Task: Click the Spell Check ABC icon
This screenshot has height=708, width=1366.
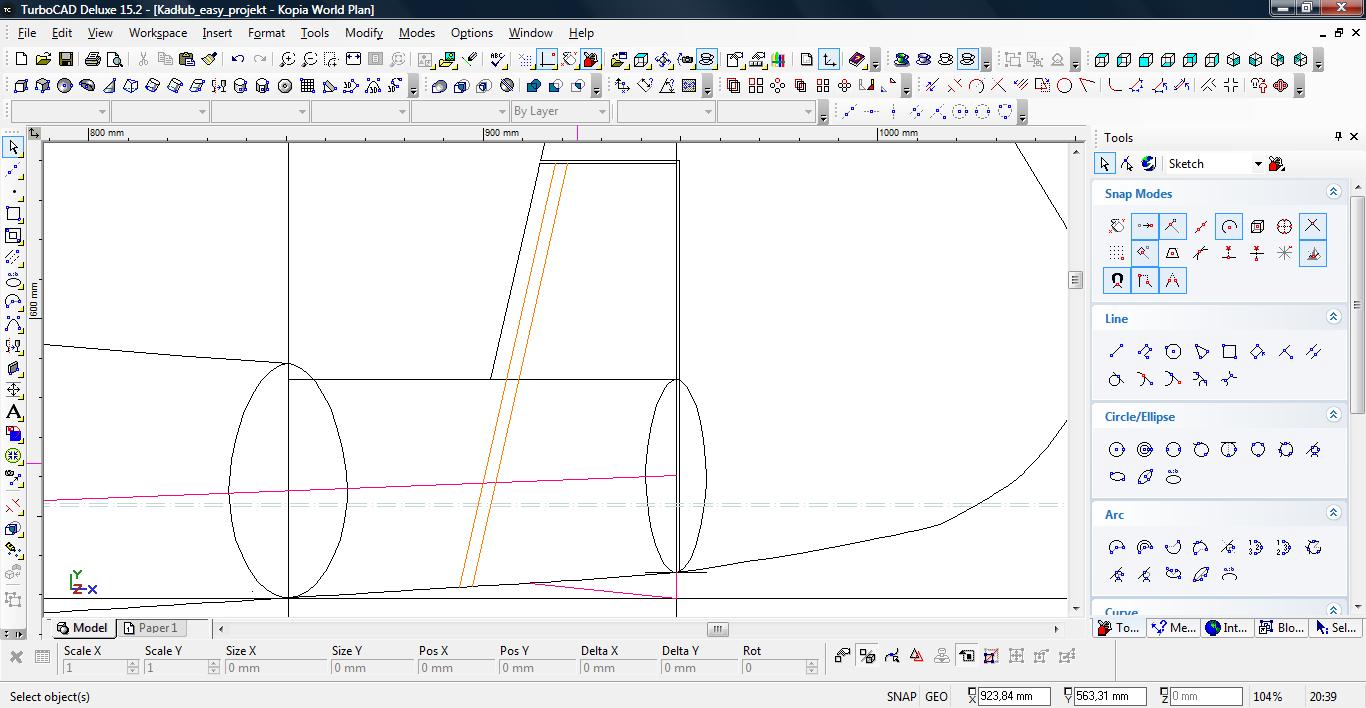Action: coord(498,60)
